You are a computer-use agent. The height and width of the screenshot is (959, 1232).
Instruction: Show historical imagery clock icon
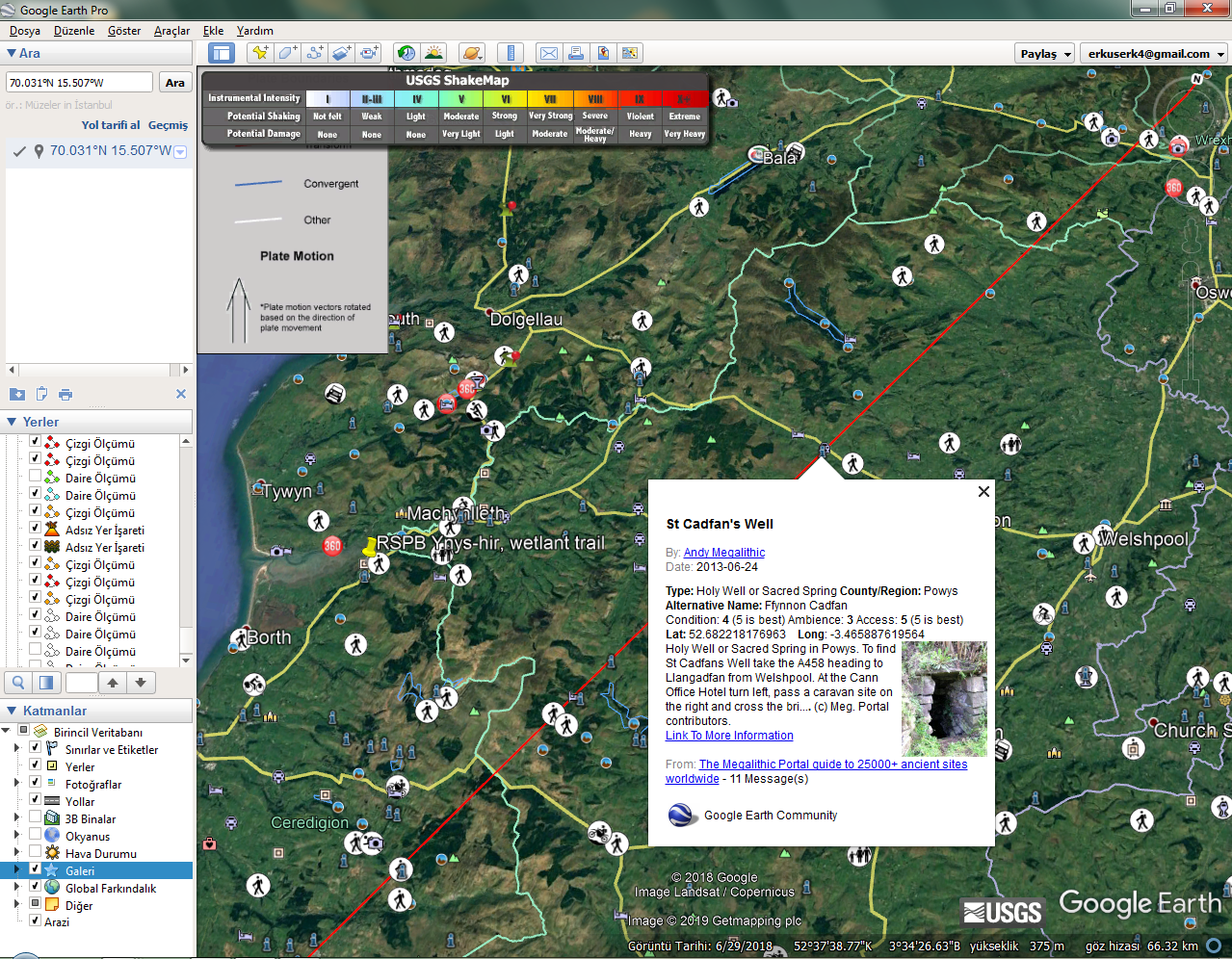[x=406, y=53]
